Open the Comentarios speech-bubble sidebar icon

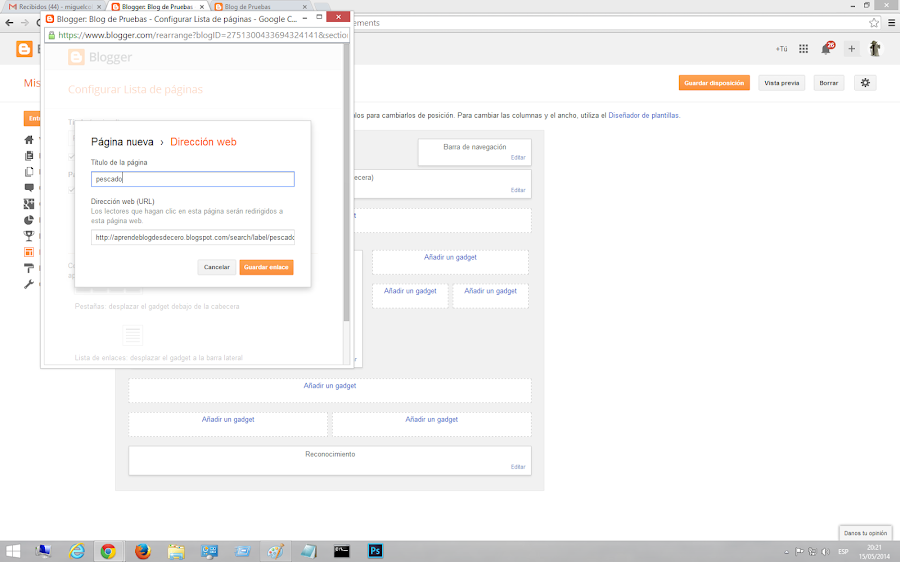tap(29, 187)
